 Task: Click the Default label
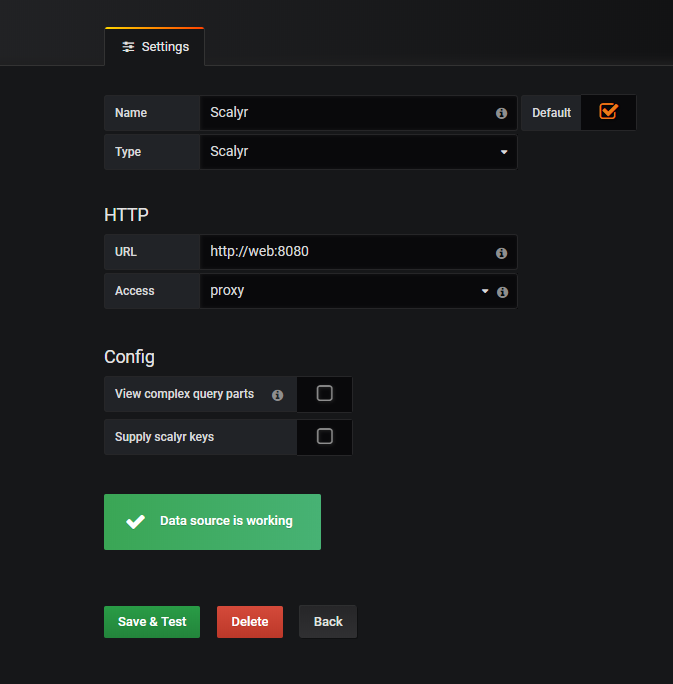click(x=551, y=113)
